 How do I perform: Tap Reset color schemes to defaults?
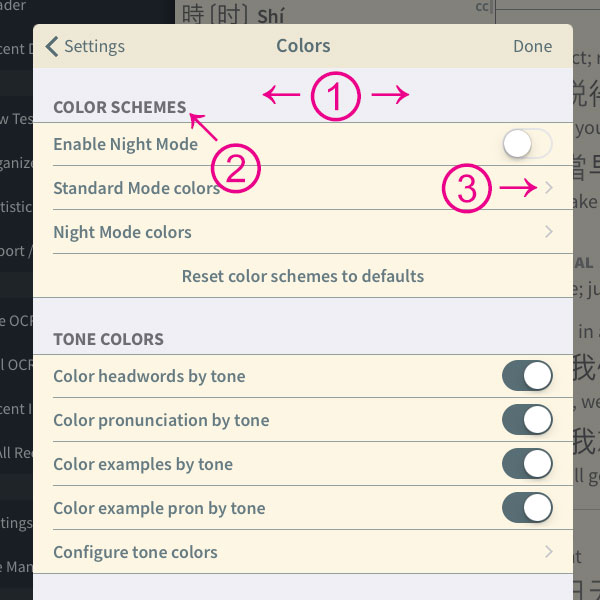[x=303, y=276]
